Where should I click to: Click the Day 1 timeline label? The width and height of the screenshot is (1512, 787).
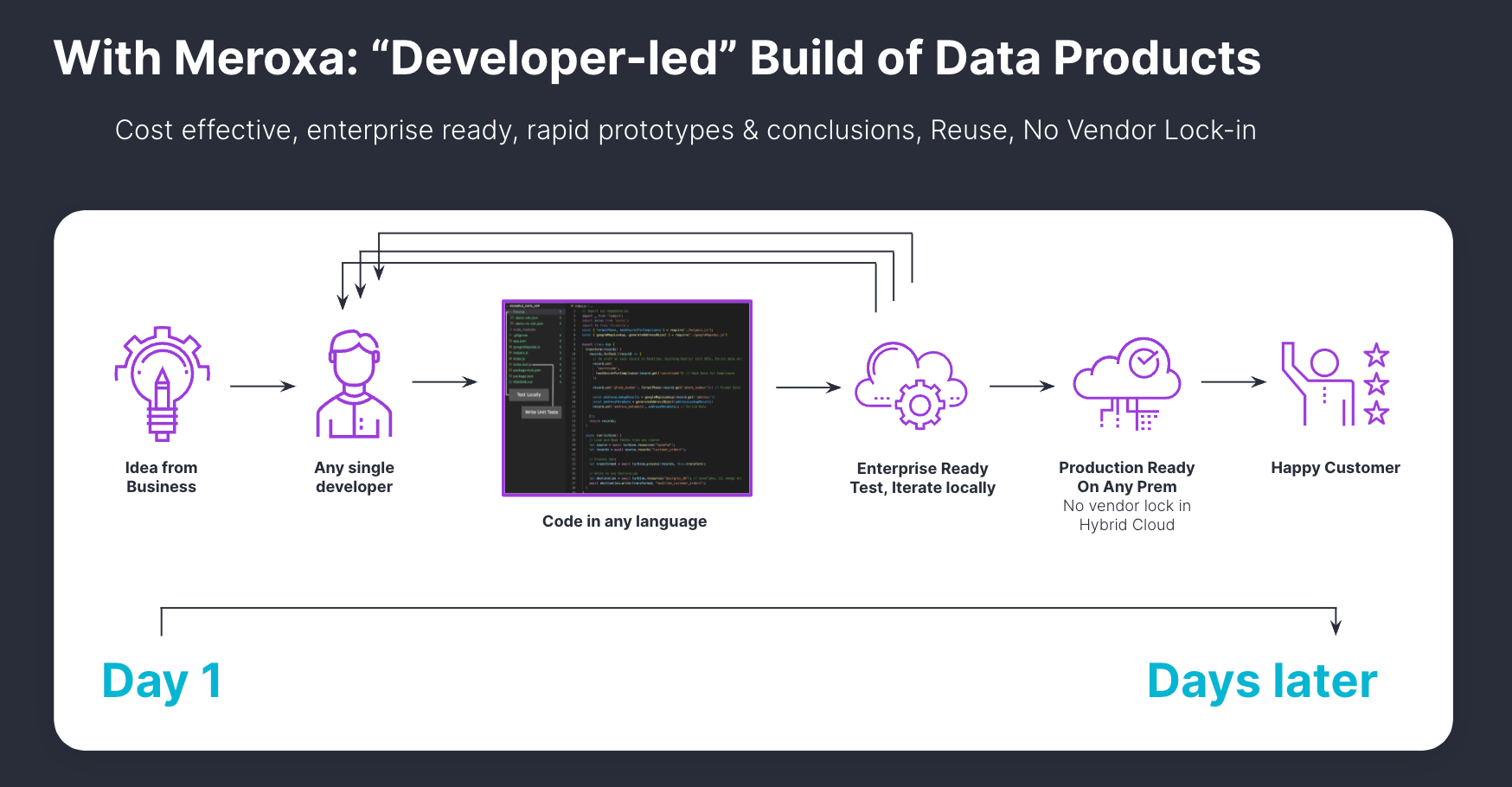[162, 681]
